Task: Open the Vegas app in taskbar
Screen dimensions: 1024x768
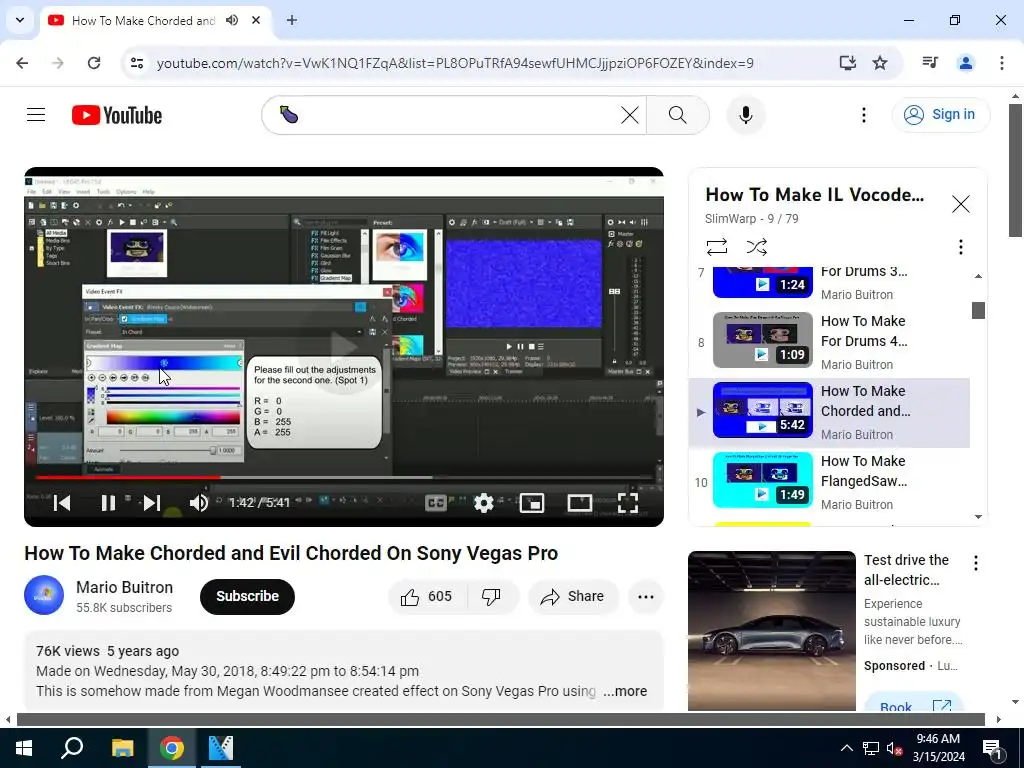Action: 221,748
